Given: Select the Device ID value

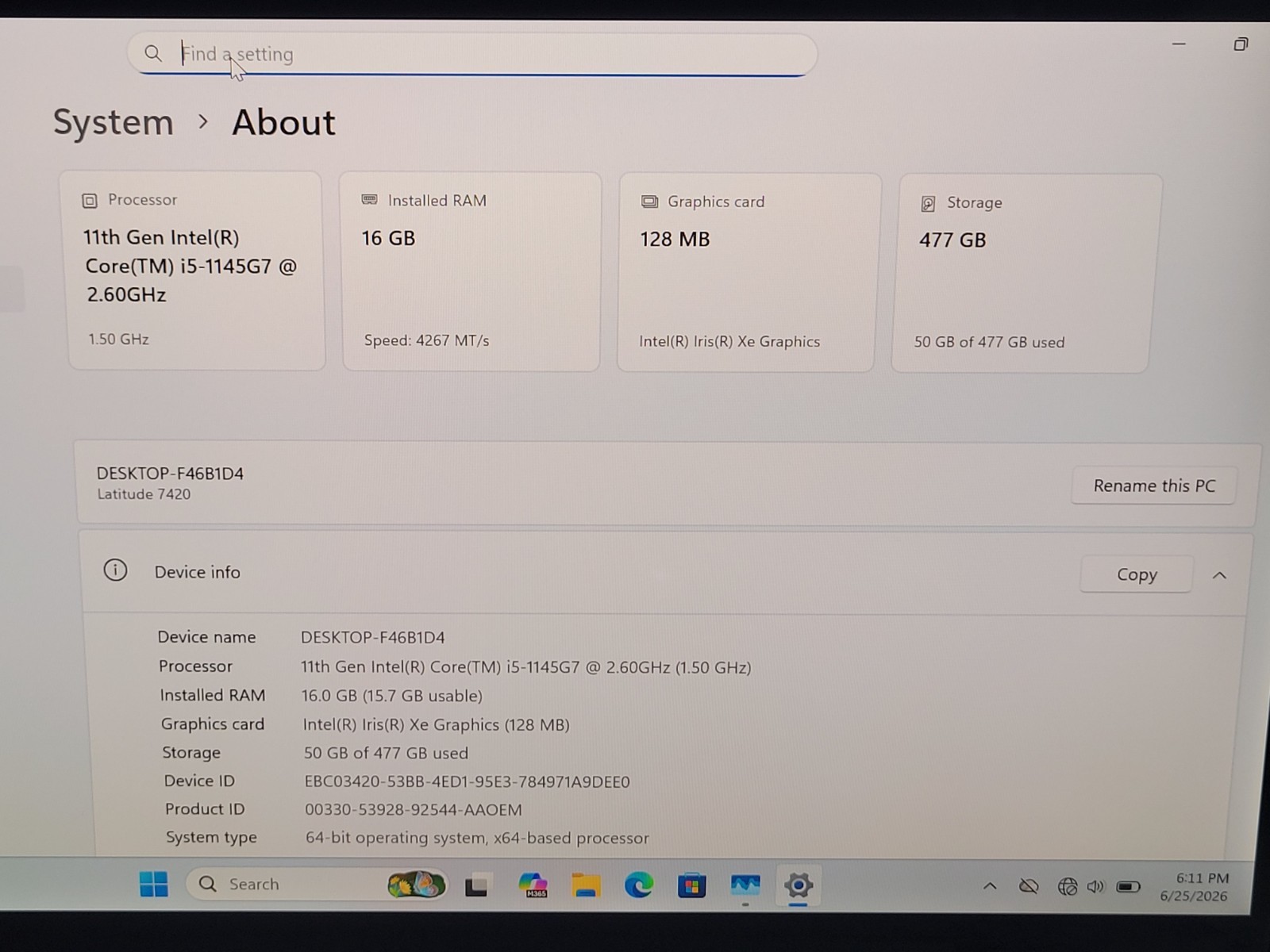Looking at the screenshot, I should tap(467, 781).
